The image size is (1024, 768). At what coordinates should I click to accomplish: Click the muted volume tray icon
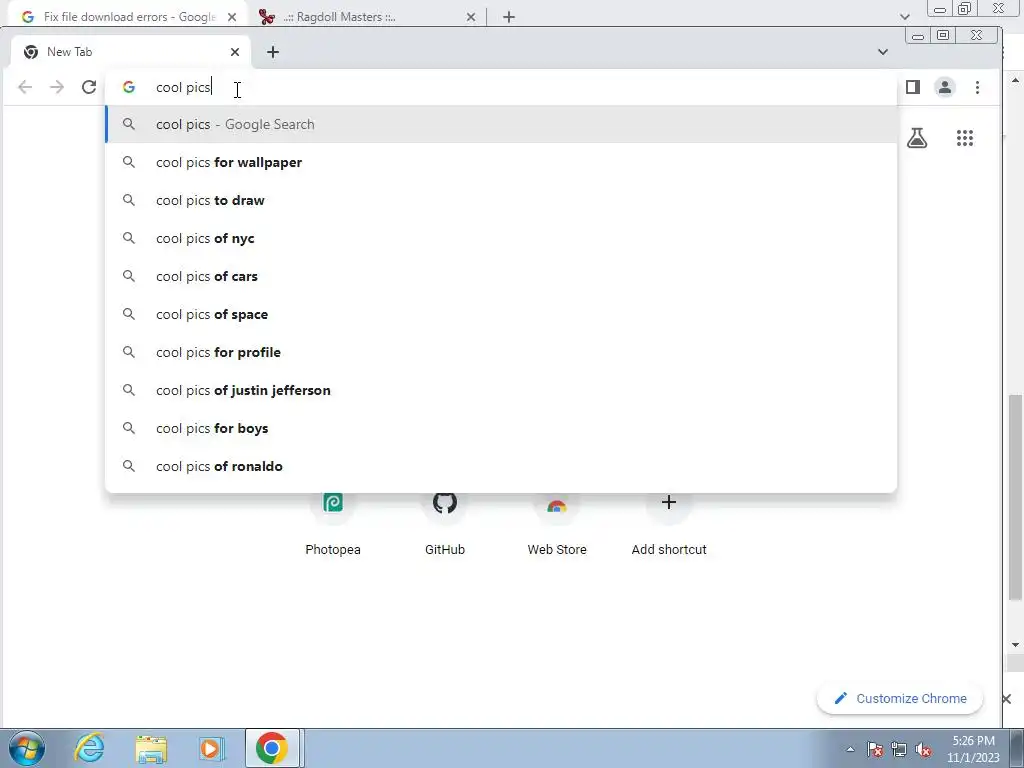pos(923,749)
